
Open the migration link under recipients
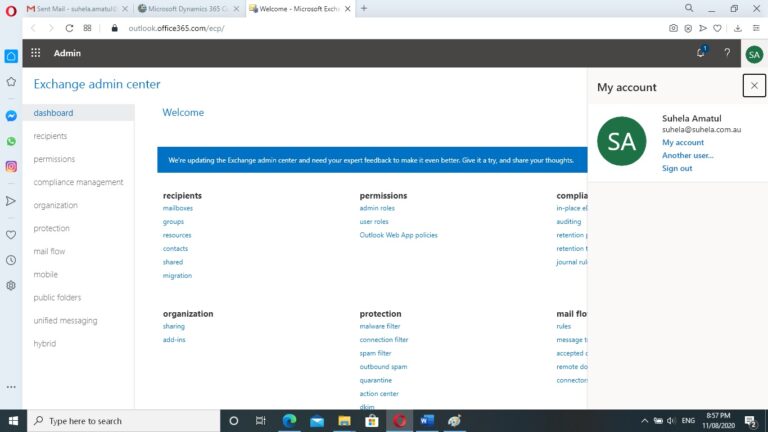click(177, 275)
